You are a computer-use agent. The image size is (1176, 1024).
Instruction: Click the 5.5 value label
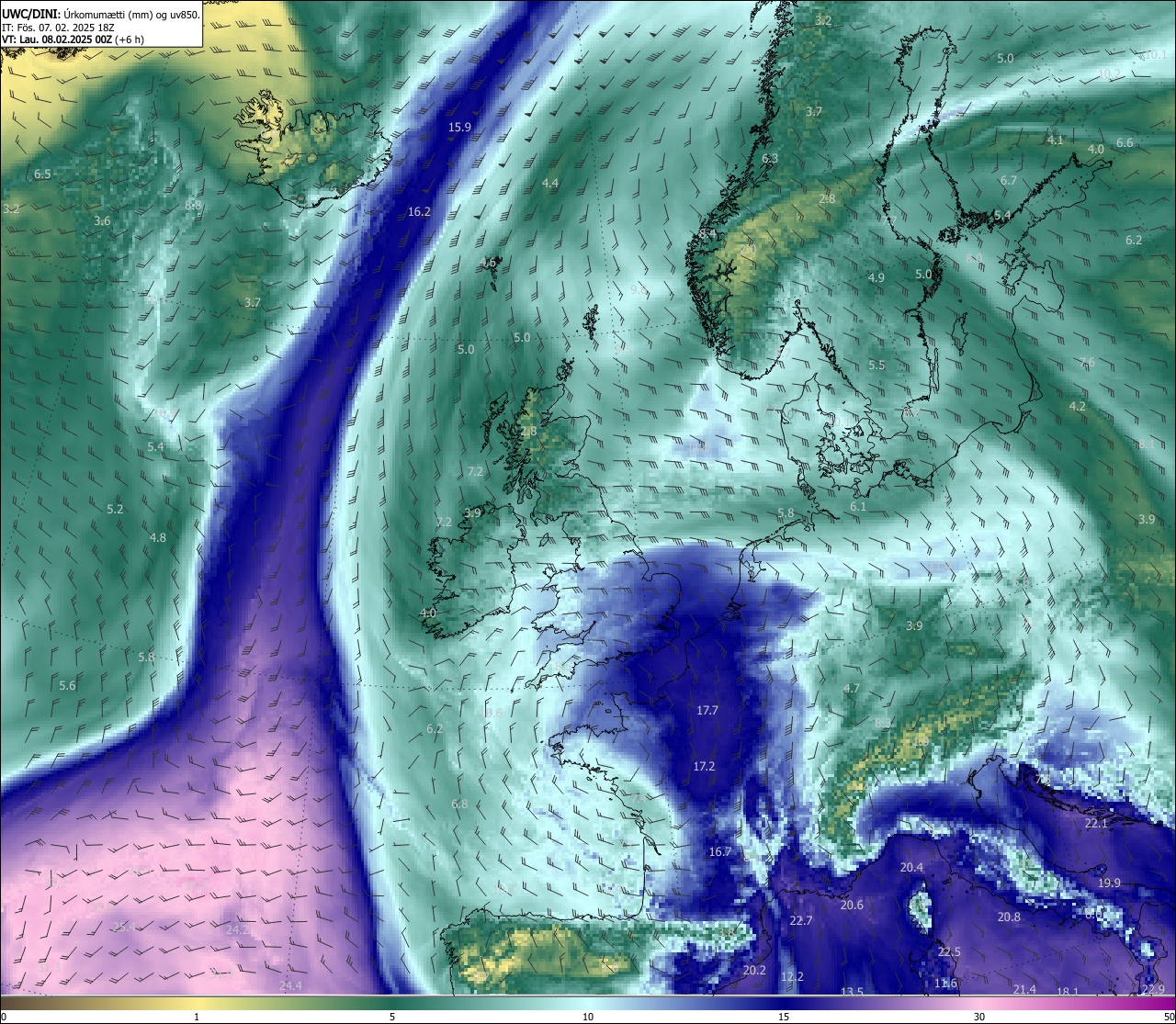coord(876,366)
